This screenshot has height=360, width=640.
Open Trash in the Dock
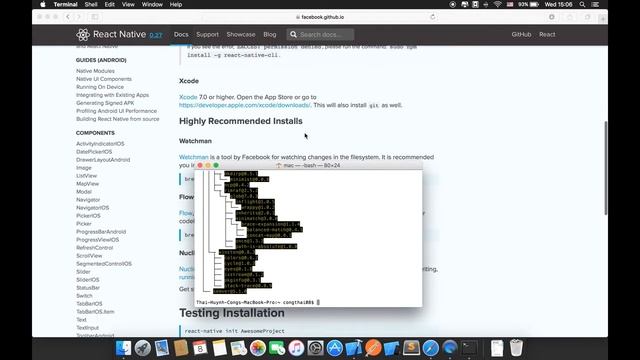coord(516,348)
